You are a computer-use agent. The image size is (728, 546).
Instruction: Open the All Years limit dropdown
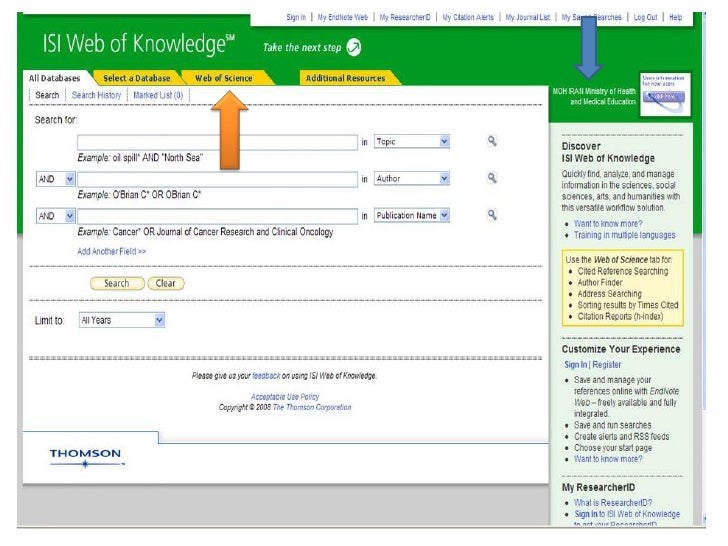tap(122, 320)
